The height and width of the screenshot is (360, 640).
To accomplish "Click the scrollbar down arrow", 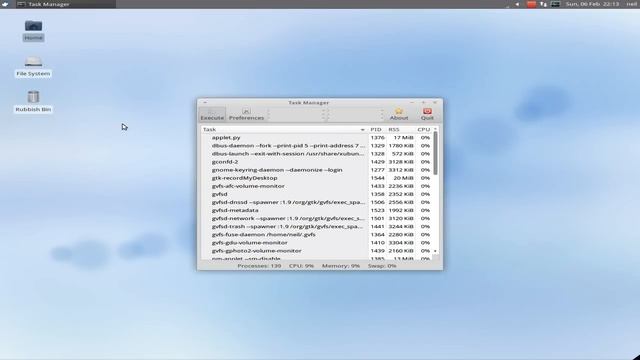I will pyautogui.click(x=436, y=251).
